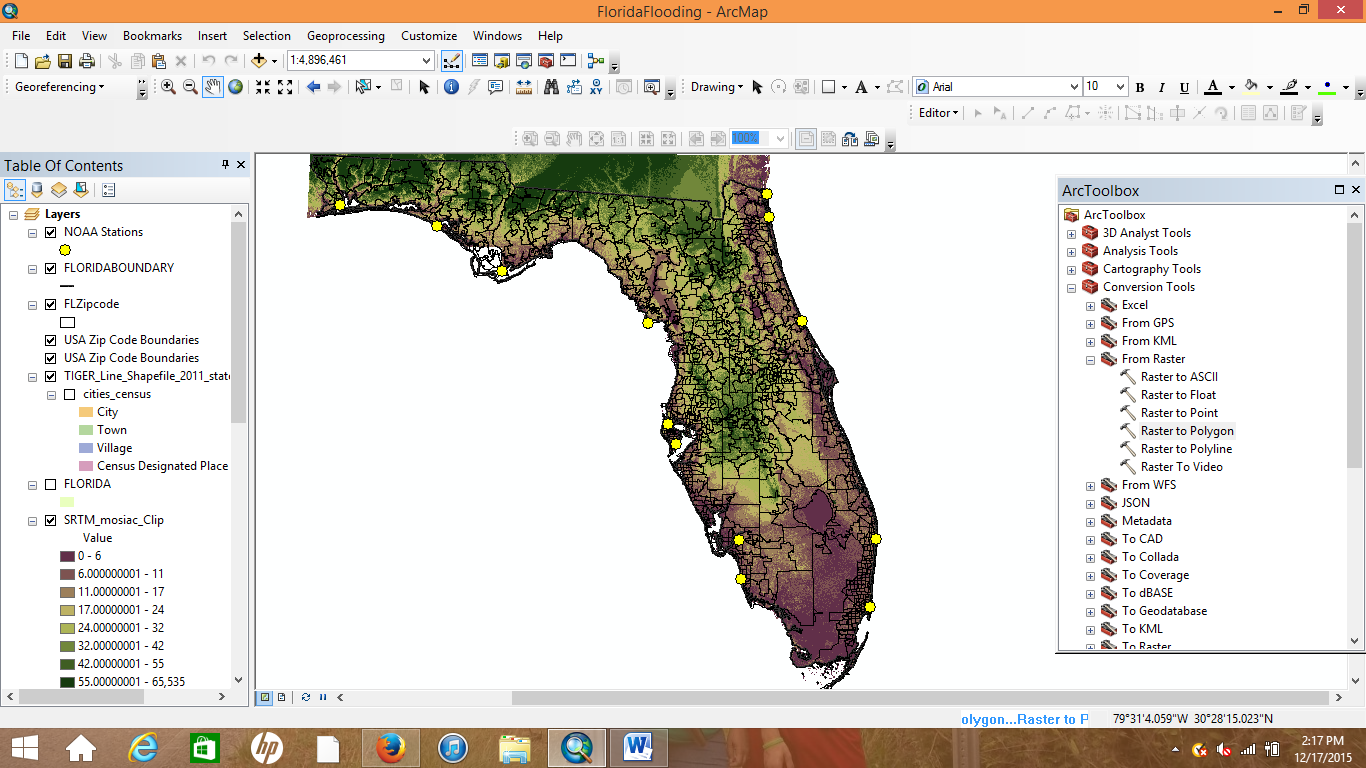Toggle Italic text formatting
1366x768 pixels.
(x=1162, y=87)
